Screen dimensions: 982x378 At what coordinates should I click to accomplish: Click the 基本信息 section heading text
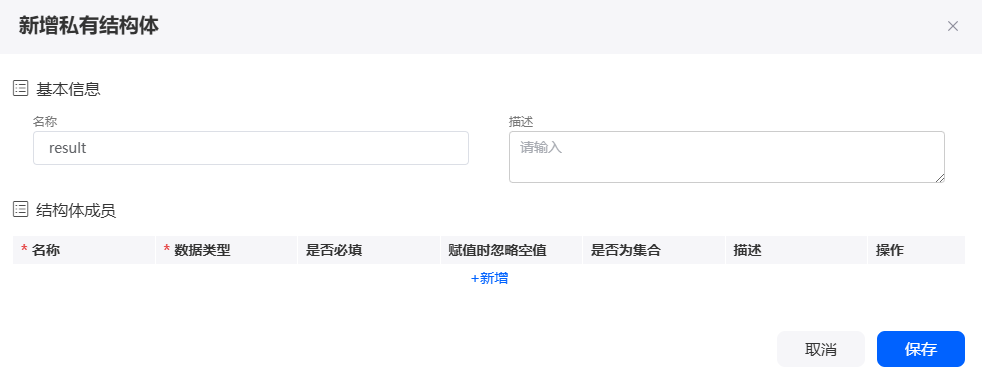[x=68, y=89]
